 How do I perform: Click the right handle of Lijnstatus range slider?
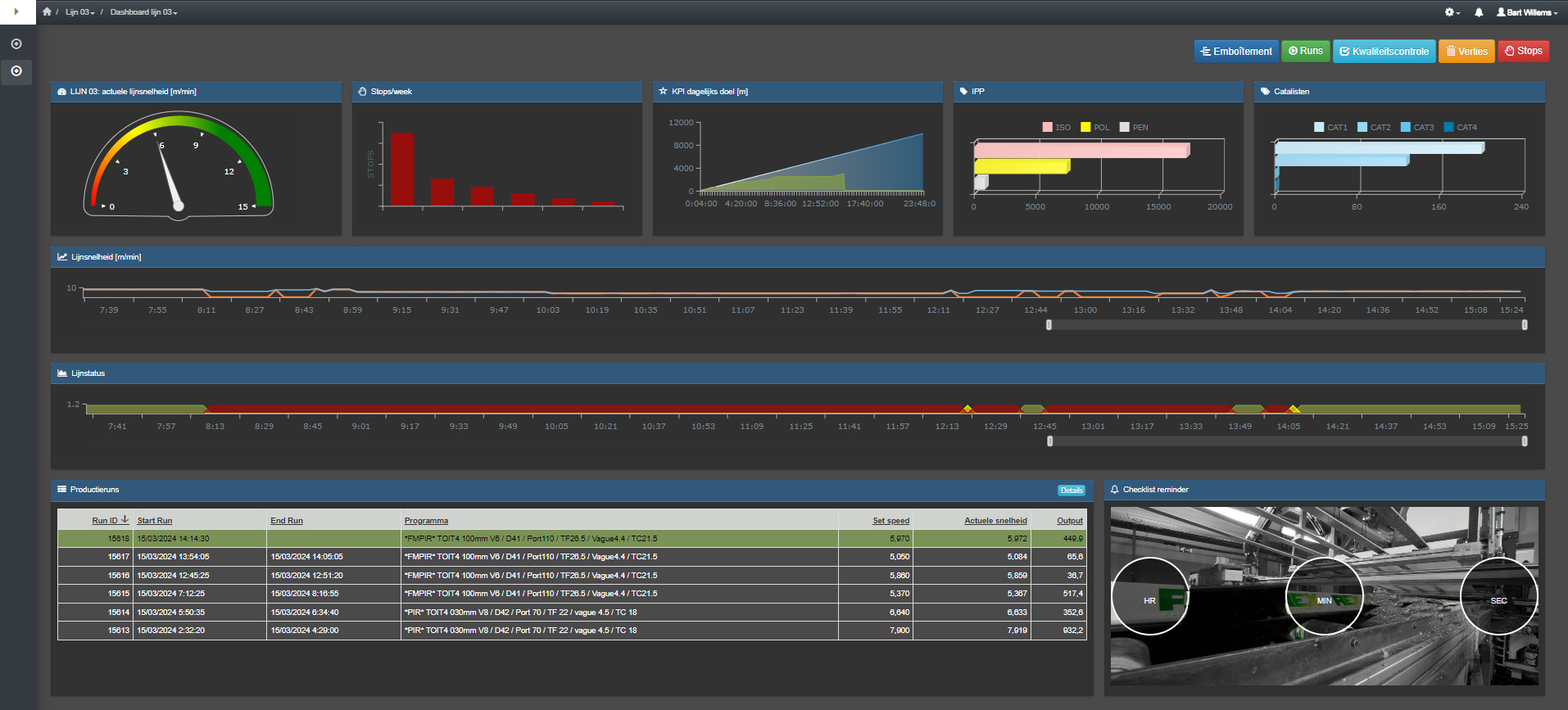pos(1525,441)
